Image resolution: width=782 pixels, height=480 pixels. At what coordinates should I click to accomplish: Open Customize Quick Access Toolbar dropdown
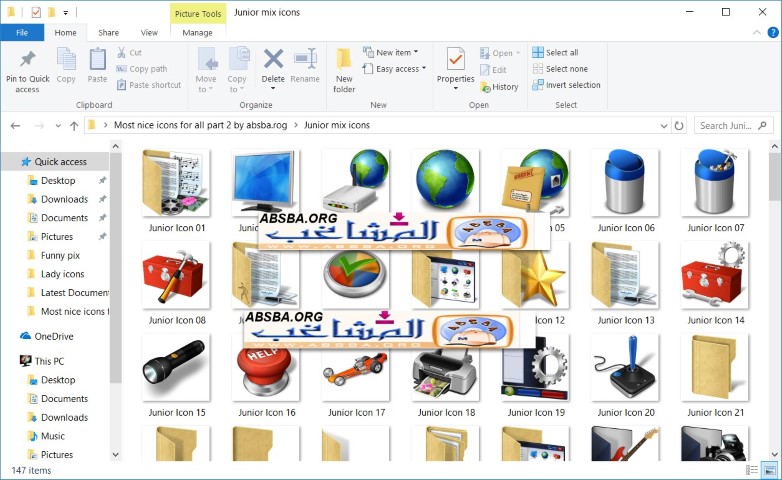coord(65,12)
